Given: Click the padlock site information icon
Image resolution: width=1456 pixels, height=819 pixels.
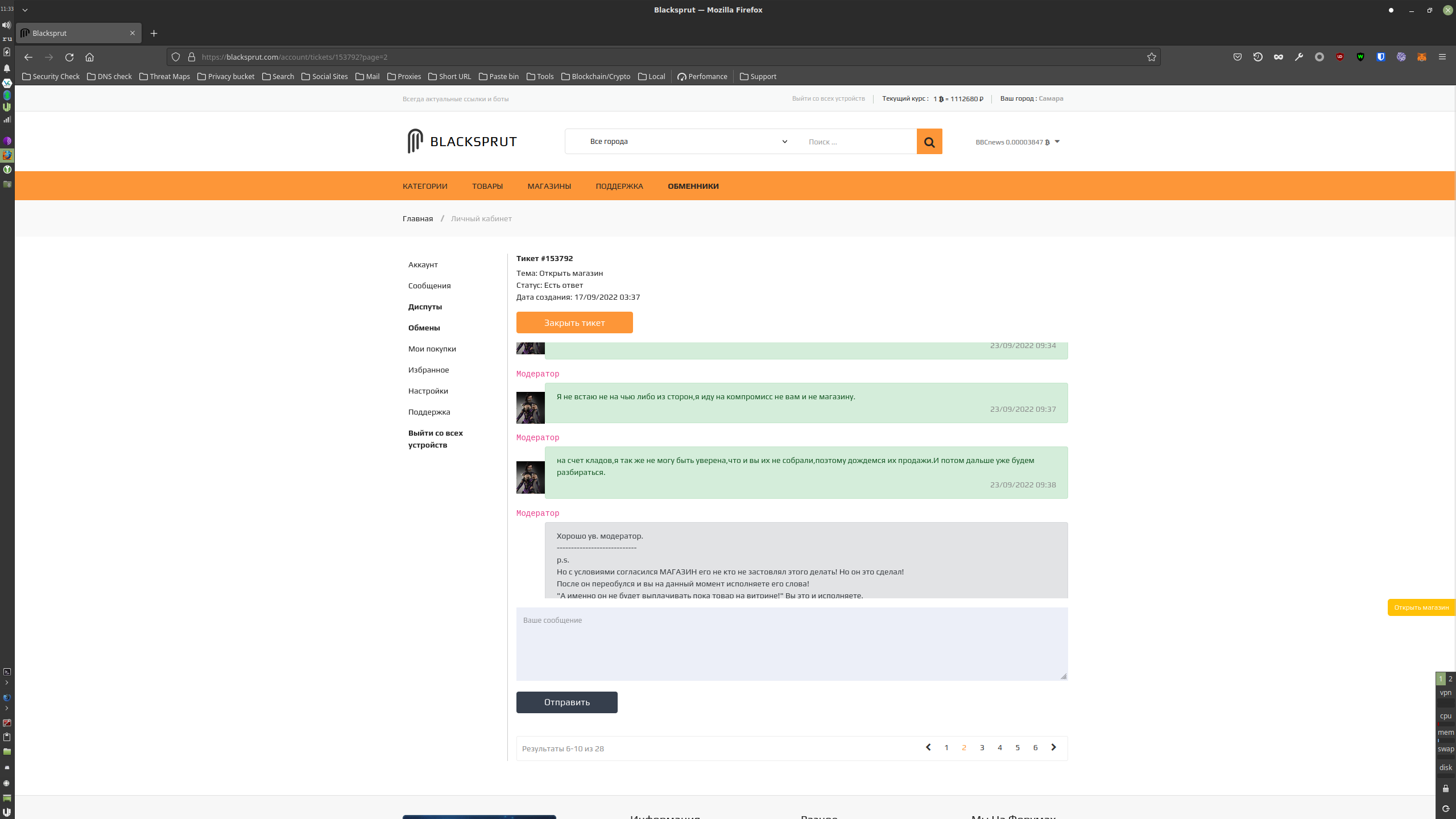Looking at the screenshot, I should (192, 57).
